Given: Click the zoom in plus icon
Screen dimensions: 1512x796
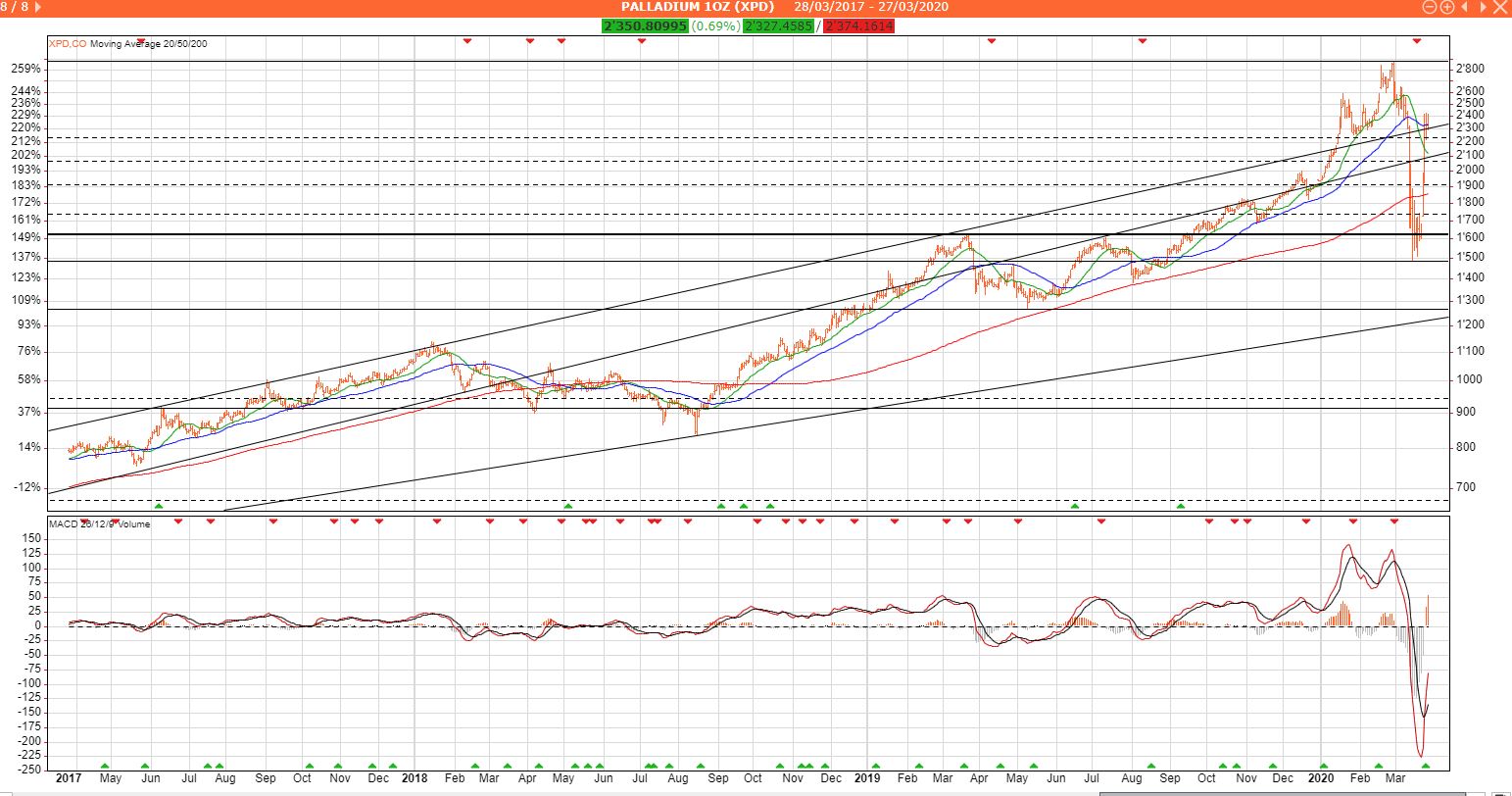Looking at the screenshot, I should tap(1446, 7).
